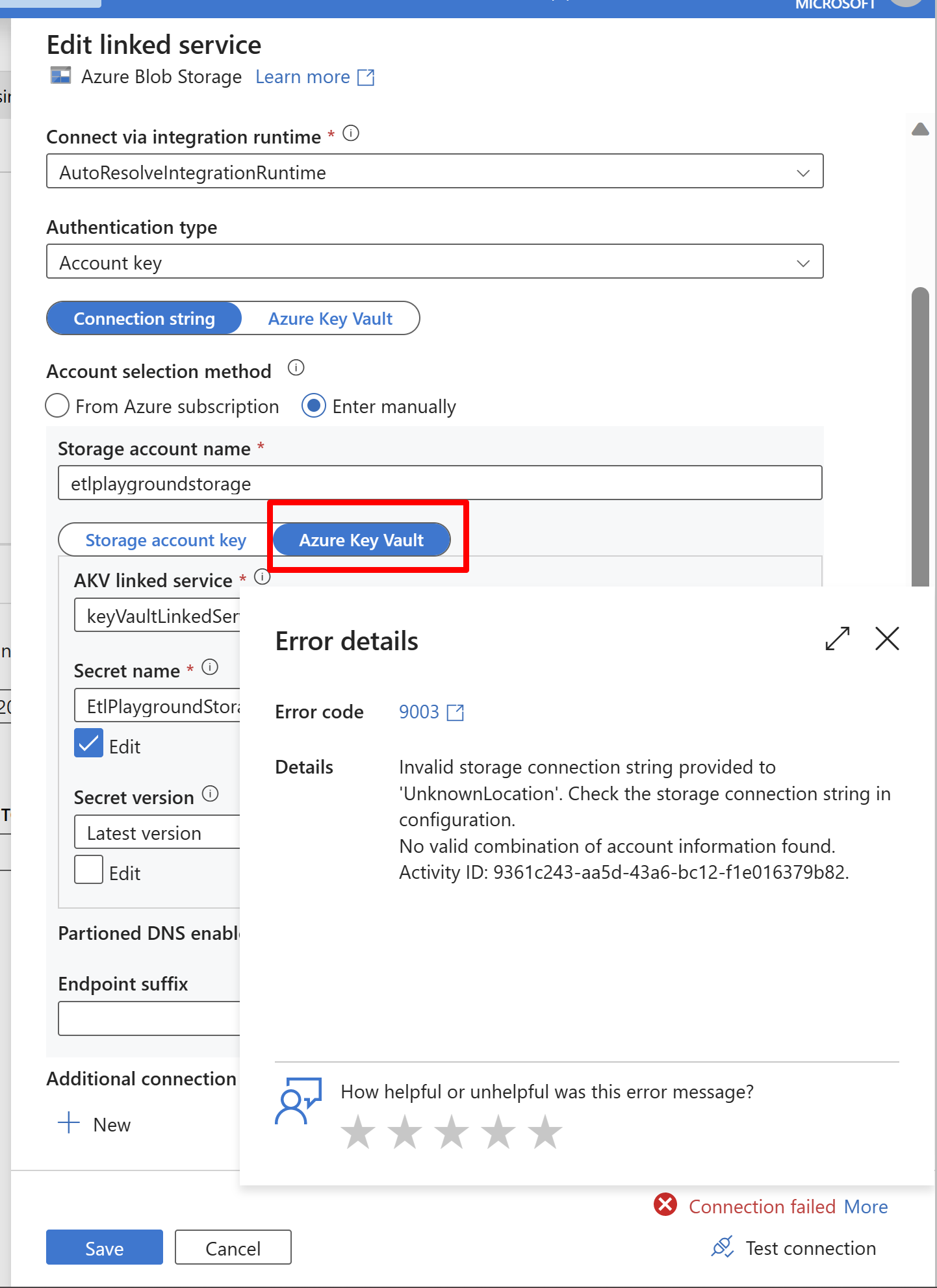Viewport: 937px width, 1288px height.
Task: Uncheck the Edit checkbox under Secret name
Action: click(x=89, y=743)
